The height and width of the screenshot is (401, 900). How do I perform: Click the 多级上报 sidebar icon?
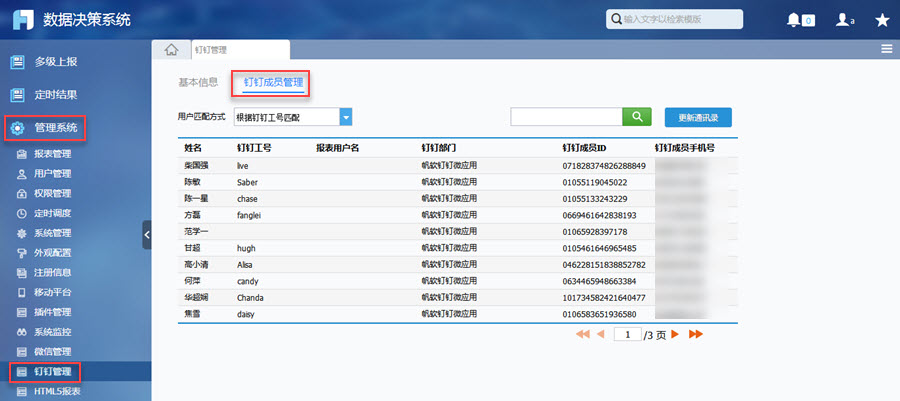(x=18, y=62)
